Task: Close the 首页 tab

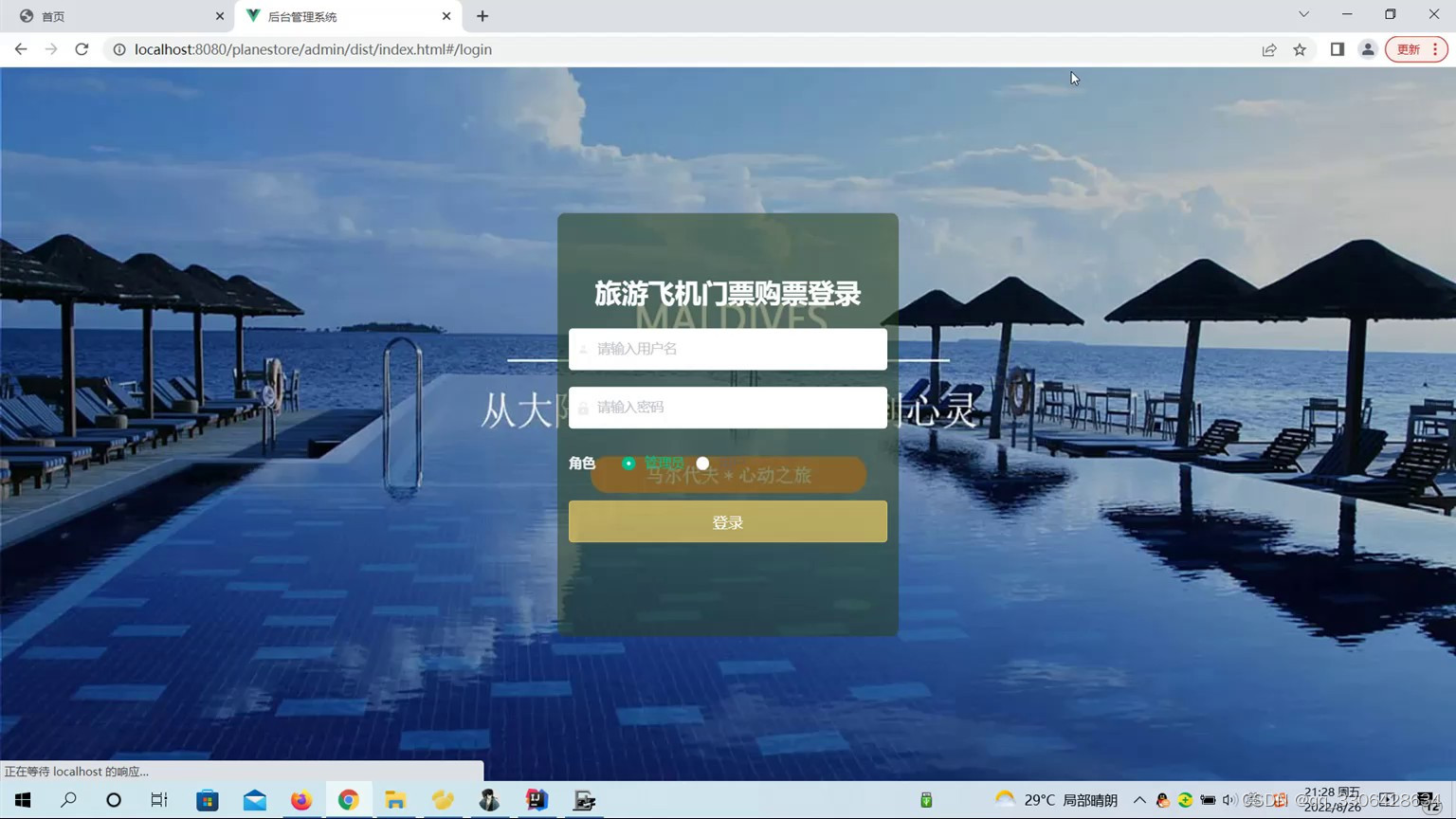Action: (x=220, y=16)
